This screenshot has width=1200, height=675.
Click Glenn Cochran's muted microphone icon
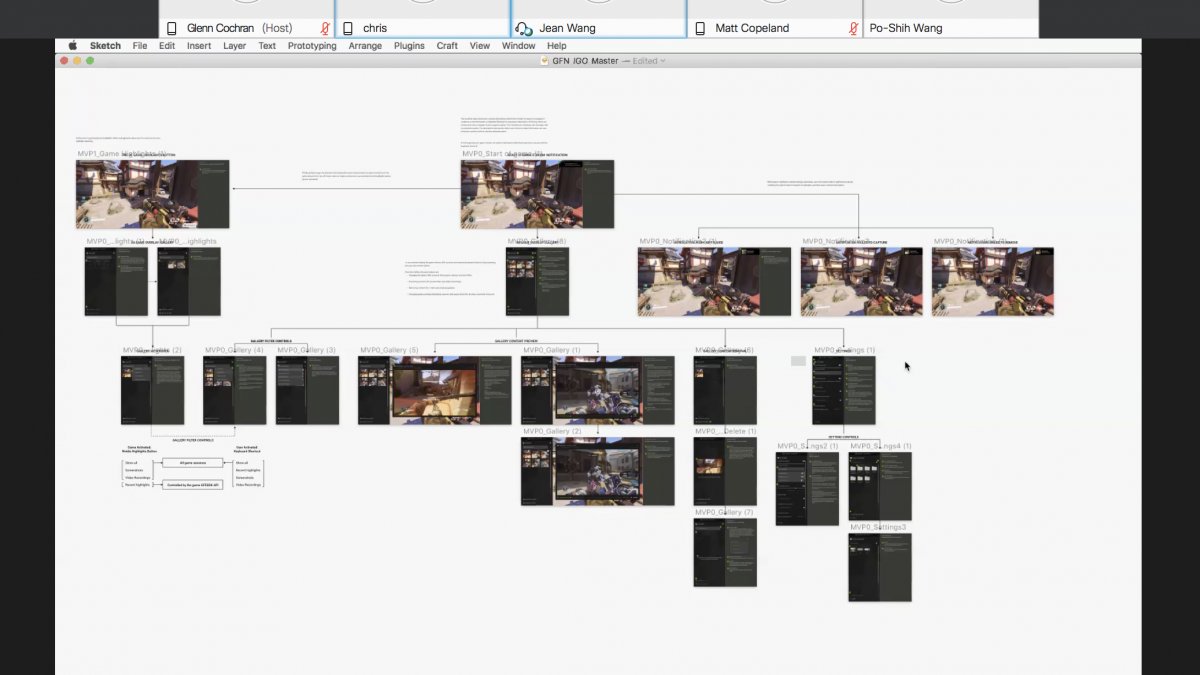tap(325, 28)
